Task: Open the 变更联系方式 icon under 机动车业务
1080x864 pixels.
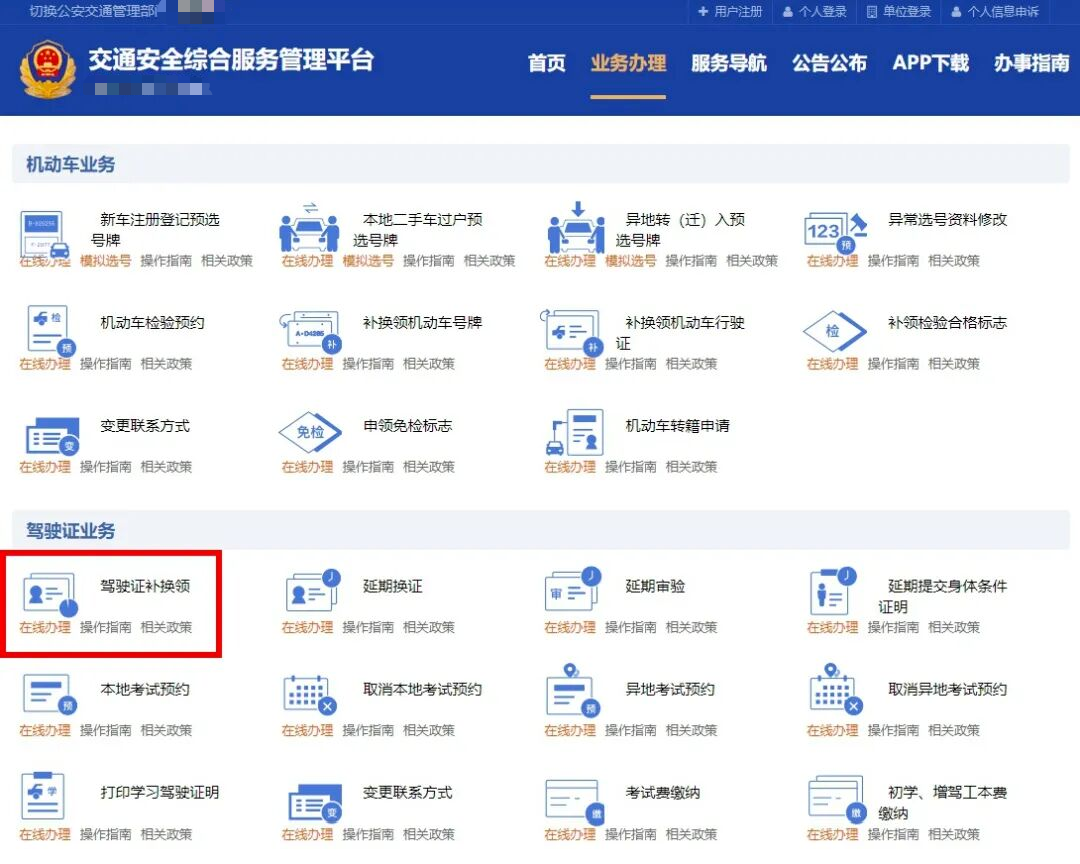Action: tap(52, 436)
